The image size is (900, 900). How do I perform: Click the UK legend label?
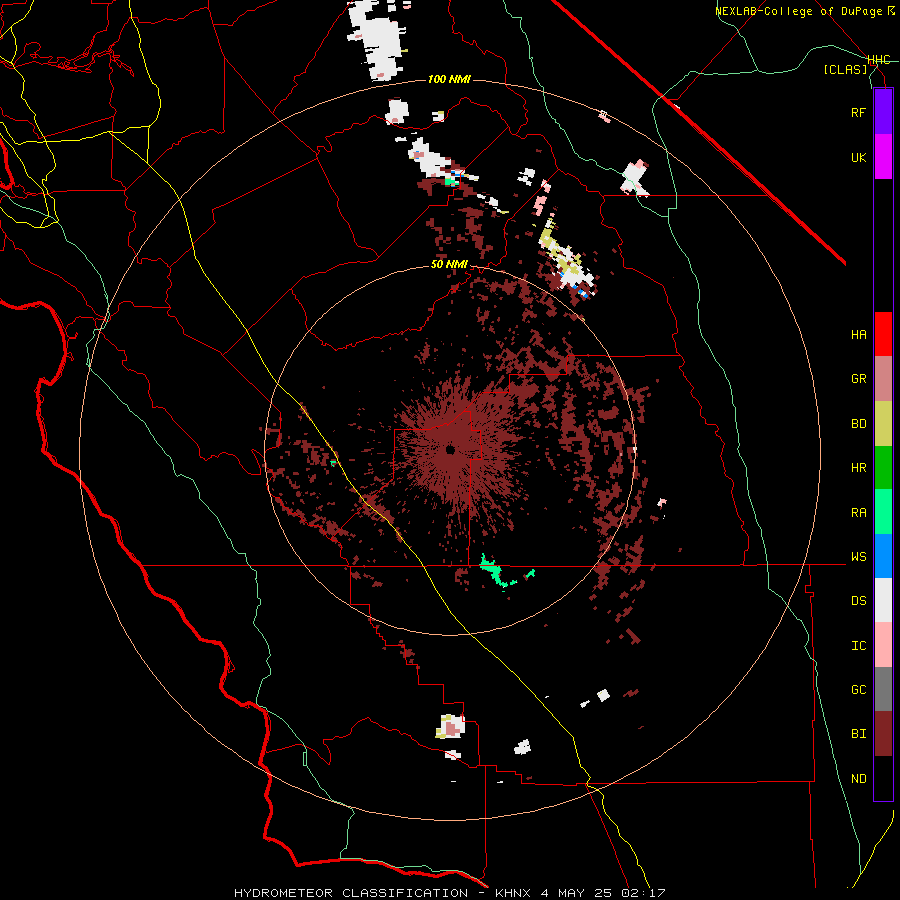pos(858,157)
